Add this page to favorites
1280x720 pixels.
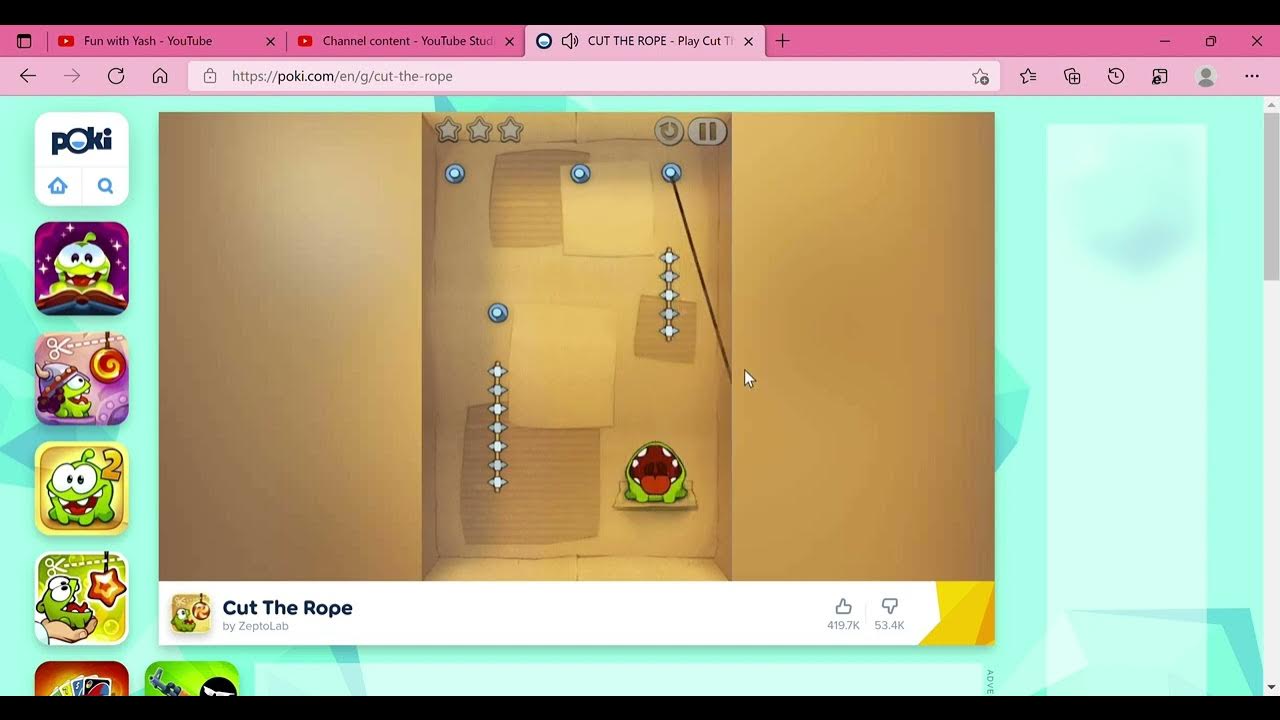click(x=980, y=76)
